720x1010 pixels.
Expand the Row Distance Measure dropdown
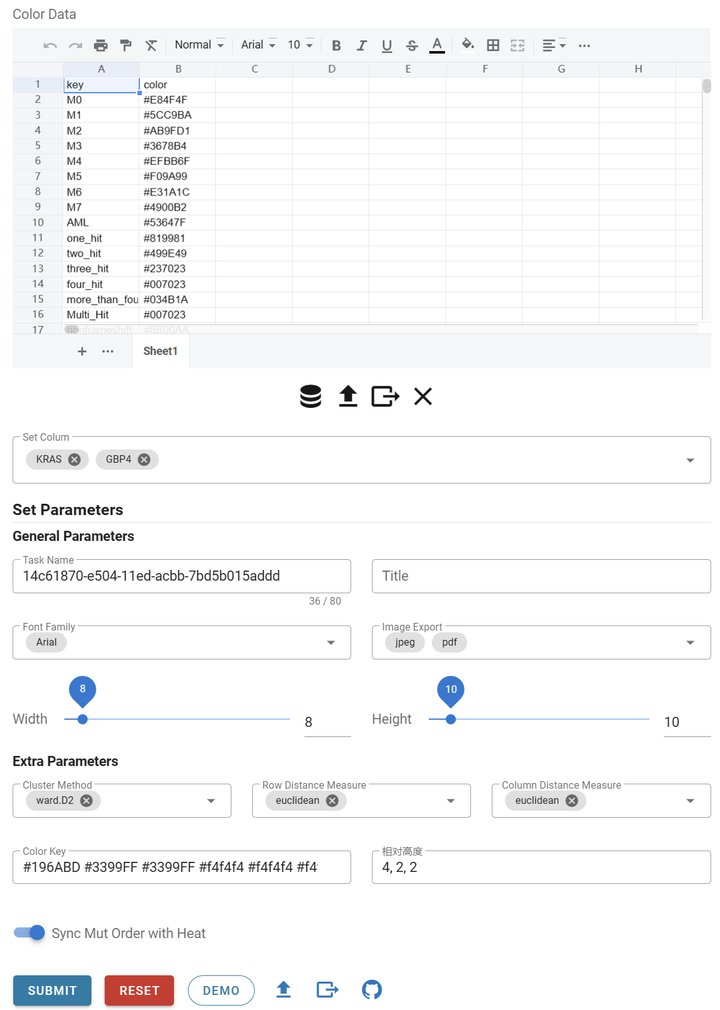pos(451,800)
